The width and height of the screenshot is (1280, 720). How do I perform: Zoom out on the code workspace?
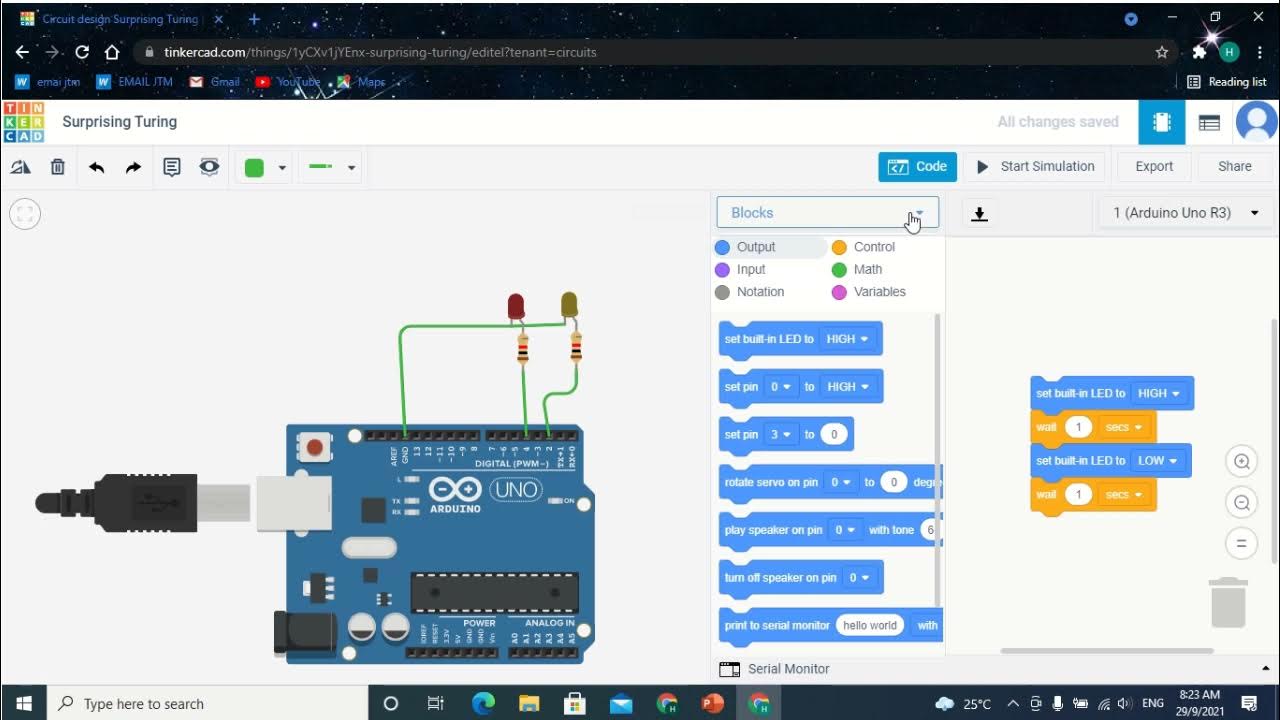click(1242, 502)
